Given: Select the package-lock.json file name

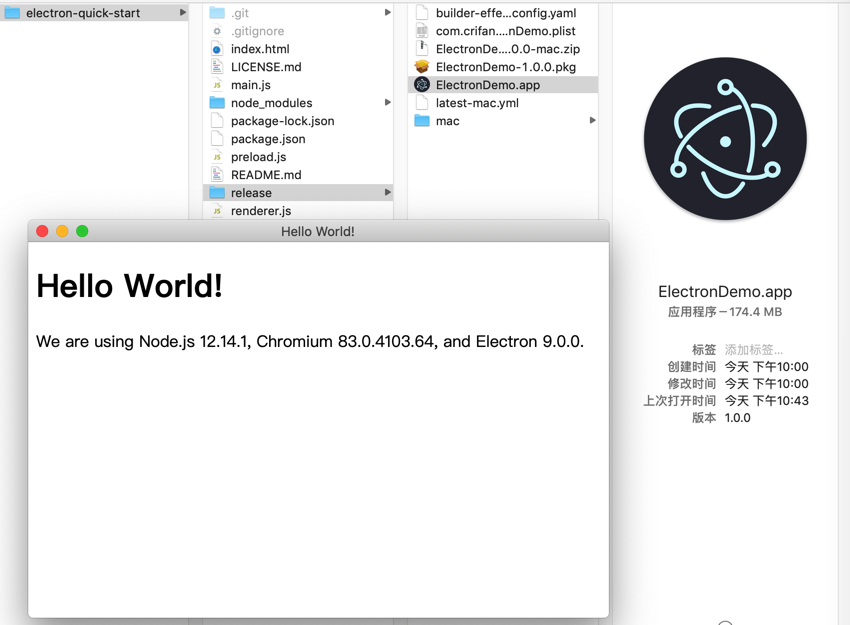Looking at the screenshot, I should (x=282, y=121).
